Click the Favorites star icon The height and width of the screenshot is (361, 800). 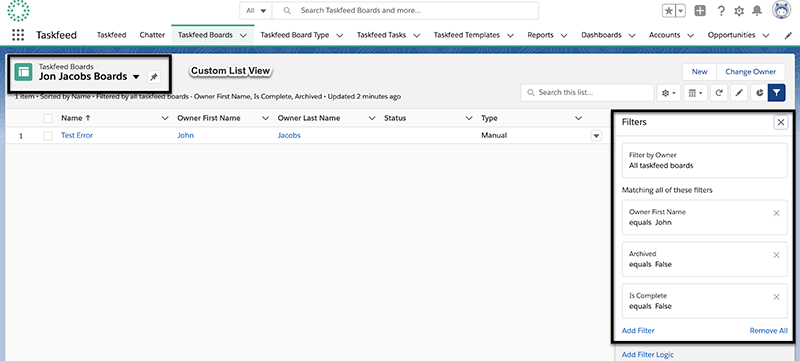tap(668, 11)
